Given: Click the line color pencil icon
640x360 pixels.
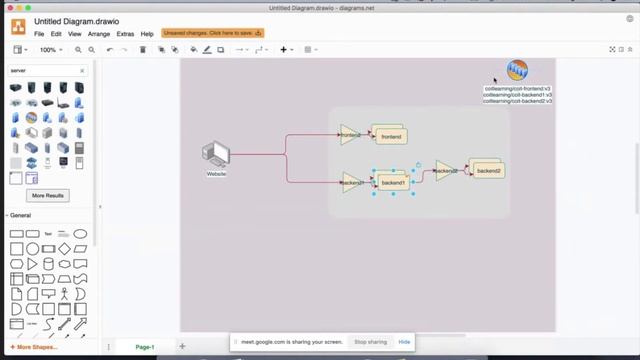Looking at the screenshot, I should tap(207, 50).
